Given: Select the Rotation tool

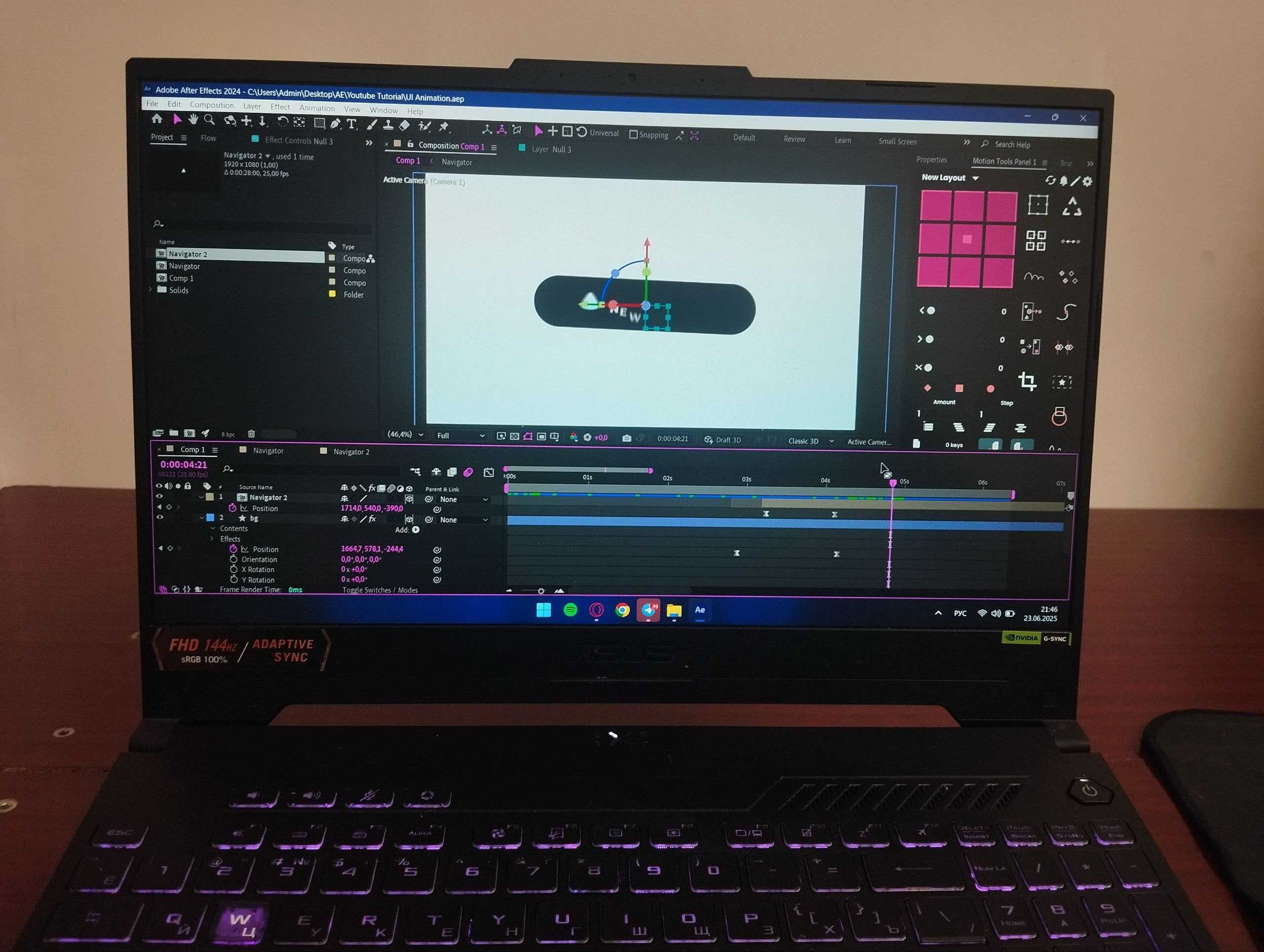Looking at the screenshot, I should tap(282, 121).
